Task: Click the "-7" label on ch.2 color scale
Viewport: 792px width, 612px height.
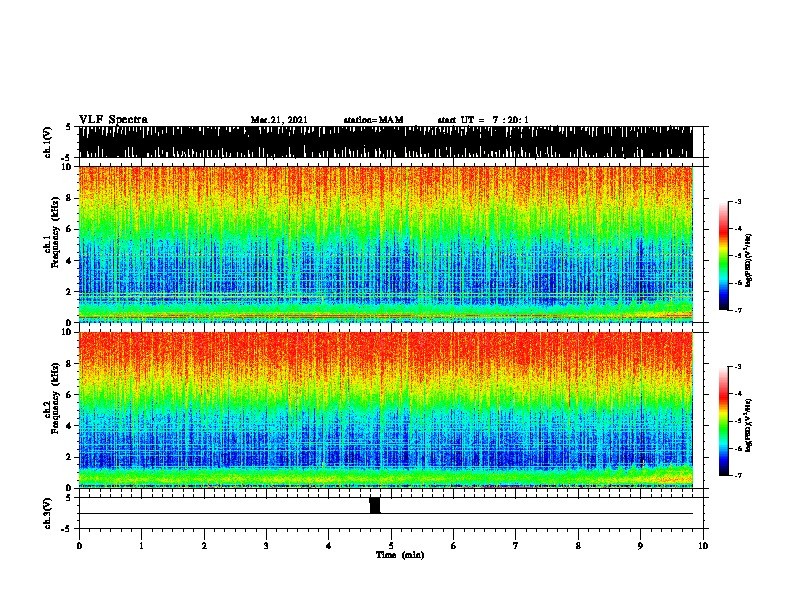Action: click(x=738, y=475)
